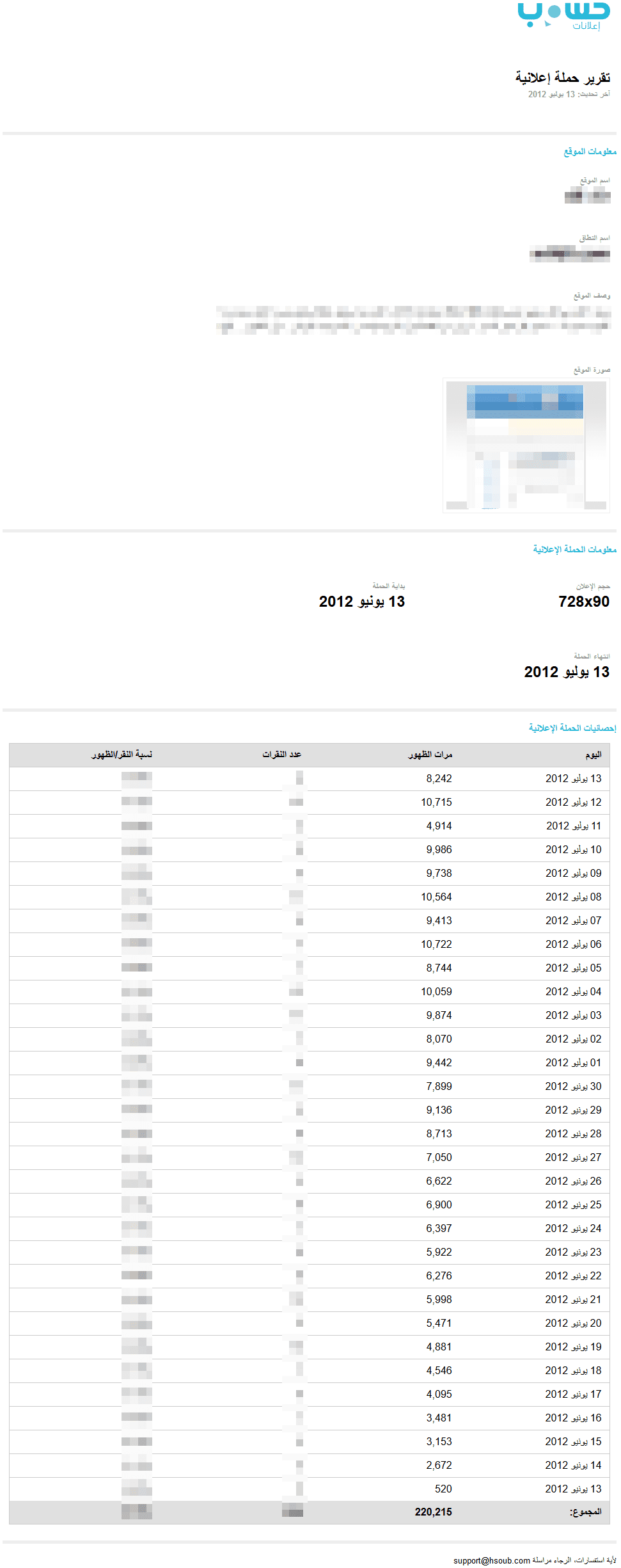Screen dimensions: 621x1568
Task: Select the 30 يونيو 2012 table row date
Action: point(573,1086)
